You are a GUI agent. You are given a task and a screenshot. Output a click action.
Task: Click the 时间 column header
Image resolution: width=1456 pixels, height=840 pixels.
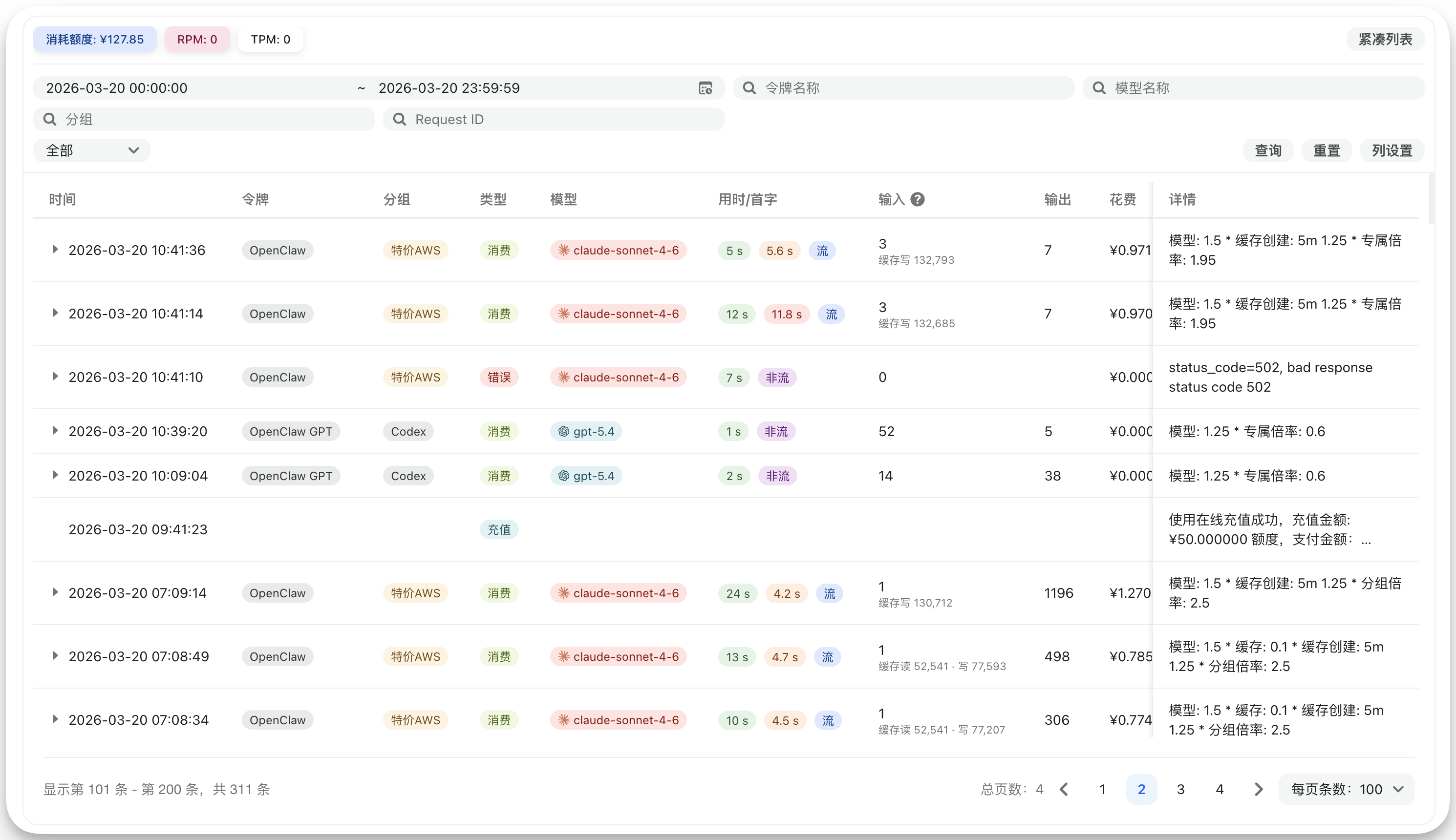click(x=63, y=200)
